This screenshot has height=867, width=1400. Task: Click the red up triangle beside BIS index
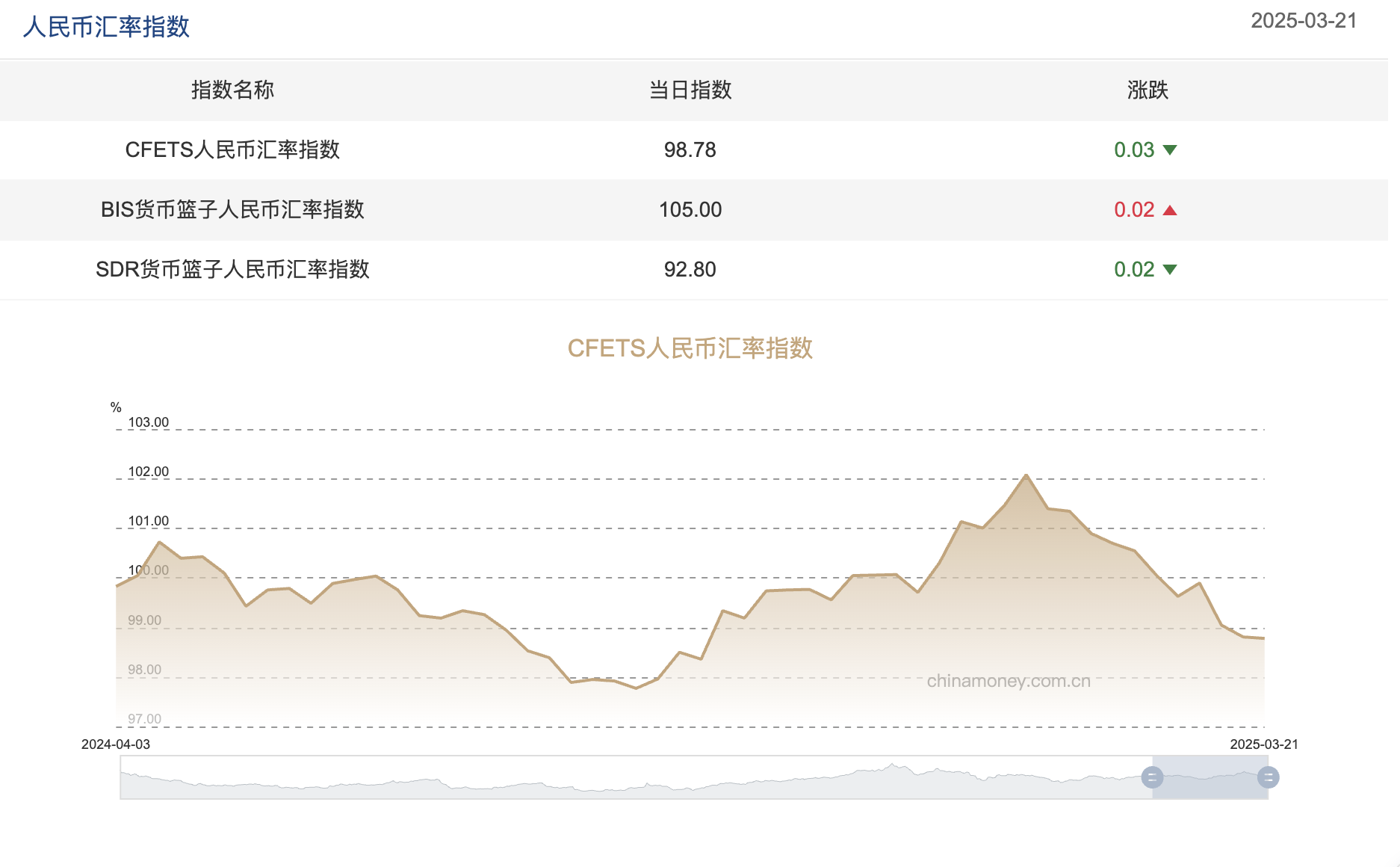tap(1170, 209)
